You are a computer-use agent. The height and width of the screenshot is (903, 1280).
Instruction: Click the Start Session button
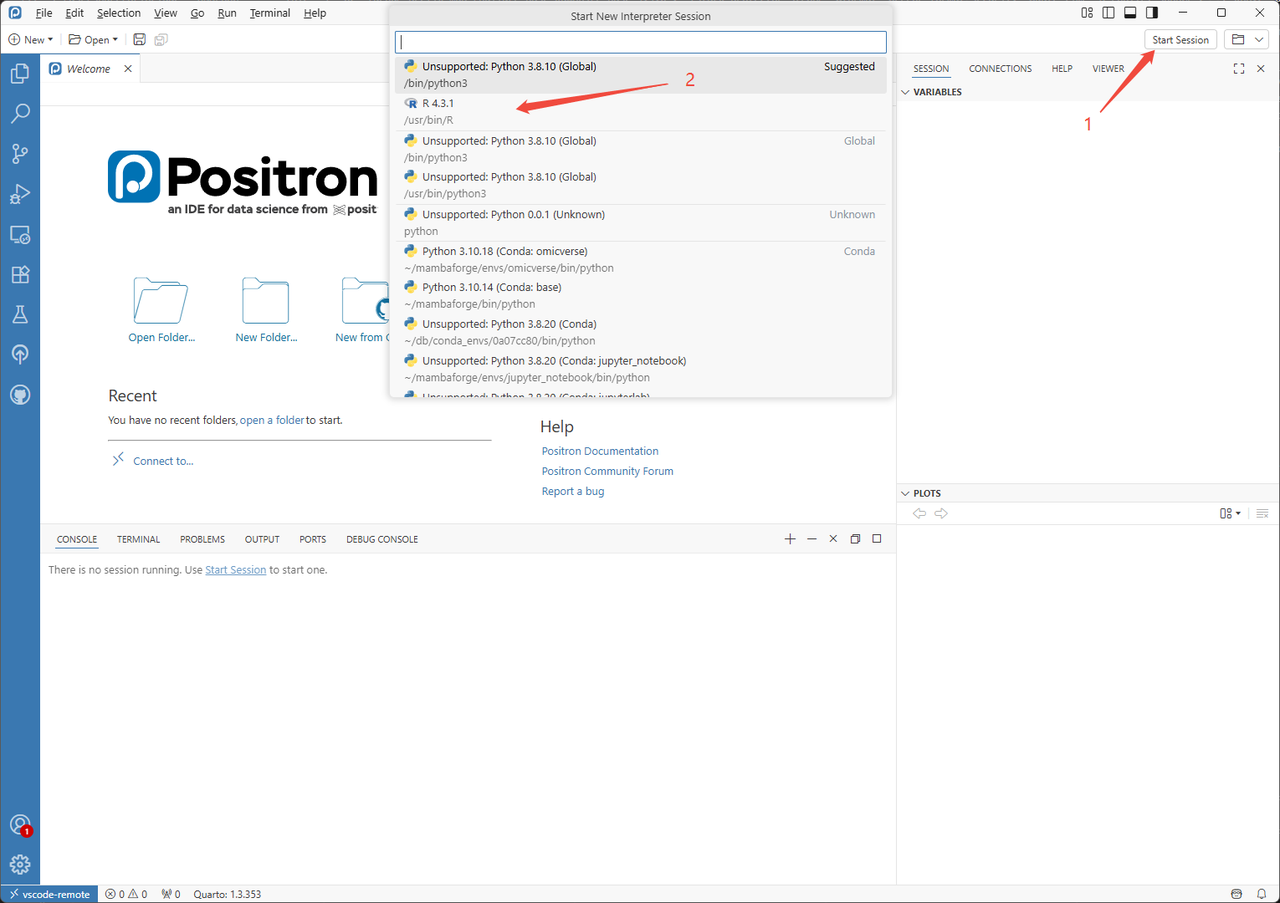point(1180,39)
